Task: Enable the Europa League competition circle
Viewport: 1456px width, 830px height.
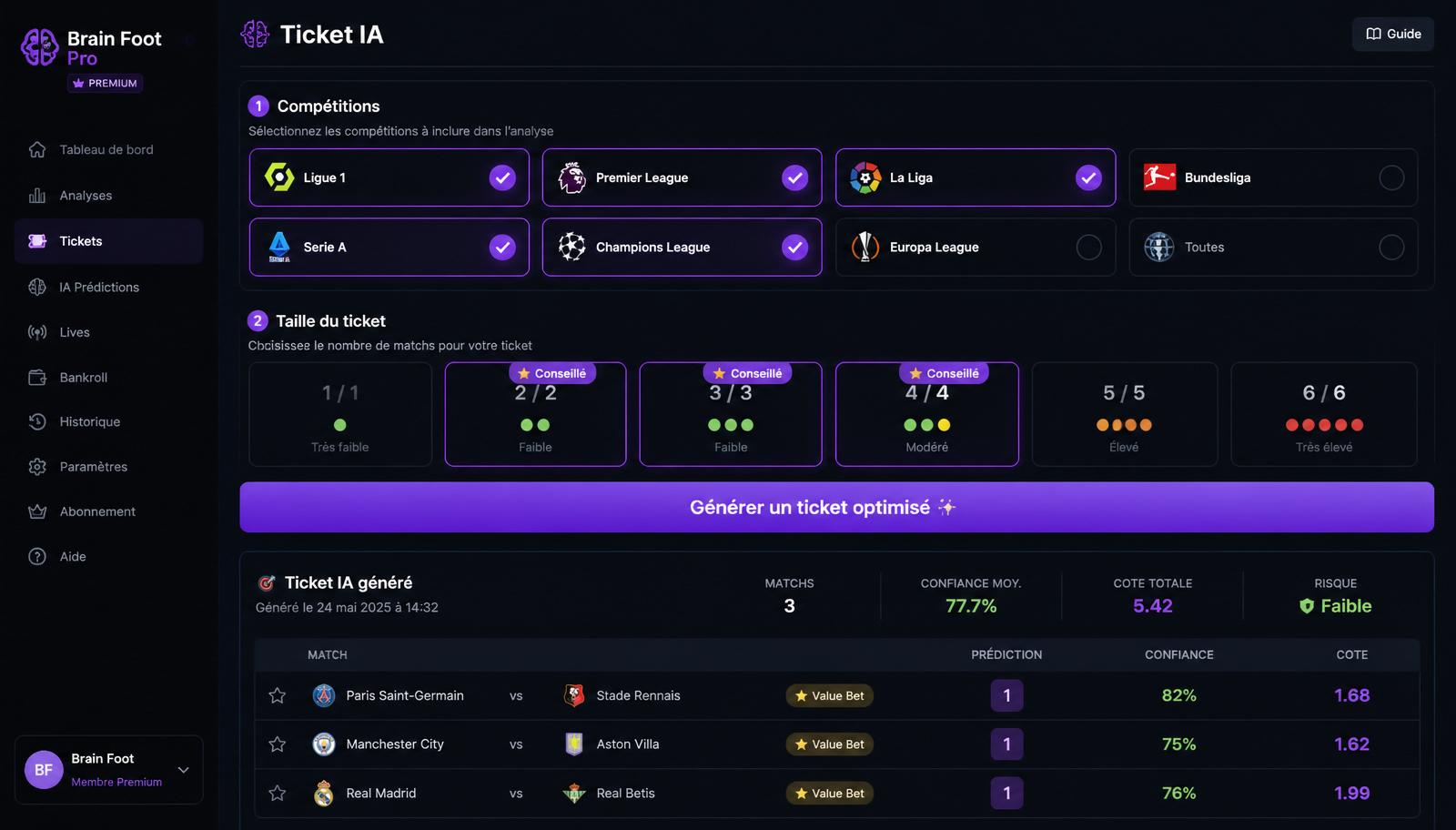Action: click(1089, 247)
